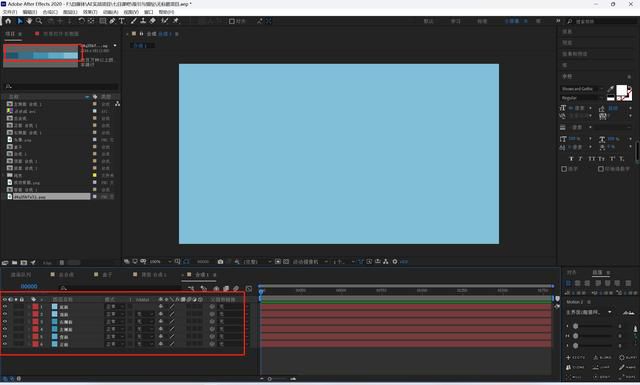
Task: Click the timeline zoom slider handle
Action: (269, 379)
